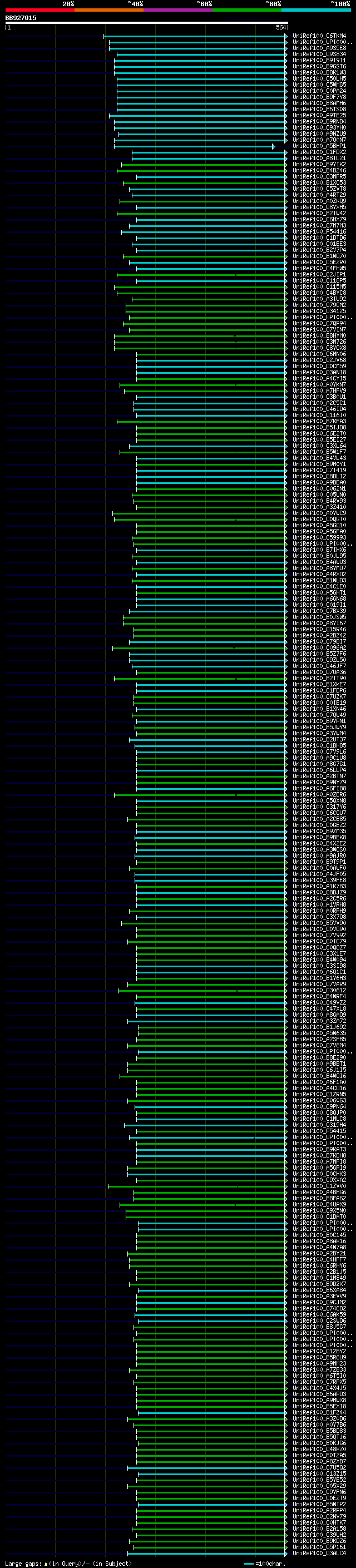Select the UniRef100_A9TE25 entry

pyautogui.click(x=319, y=115)
